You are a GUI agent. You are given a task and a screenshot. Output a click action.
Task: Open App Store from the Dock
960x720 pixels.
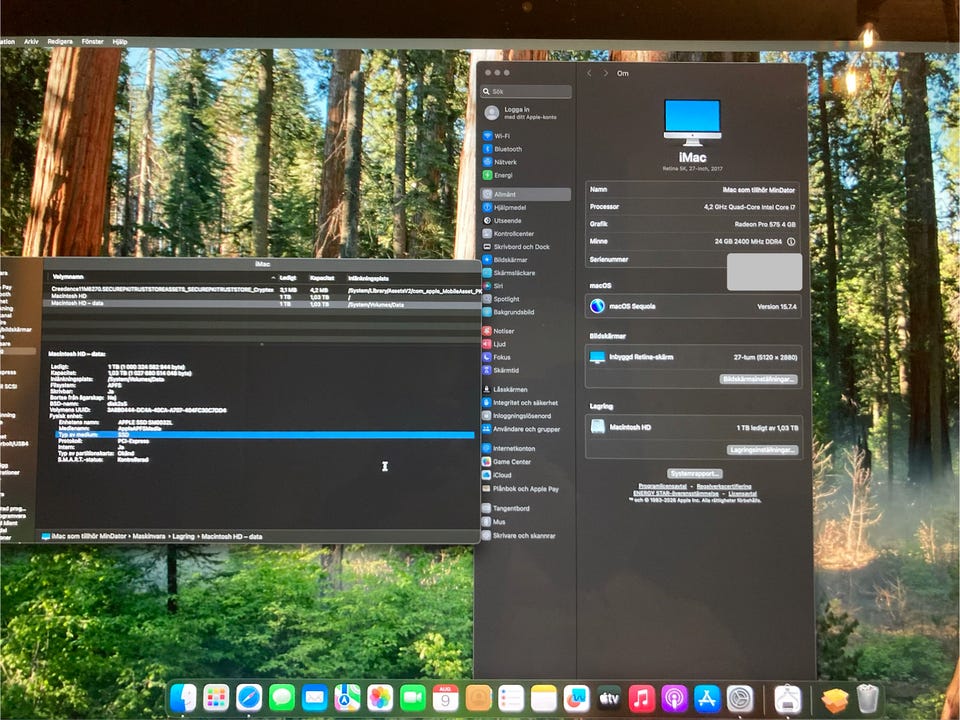click(707, 698)
